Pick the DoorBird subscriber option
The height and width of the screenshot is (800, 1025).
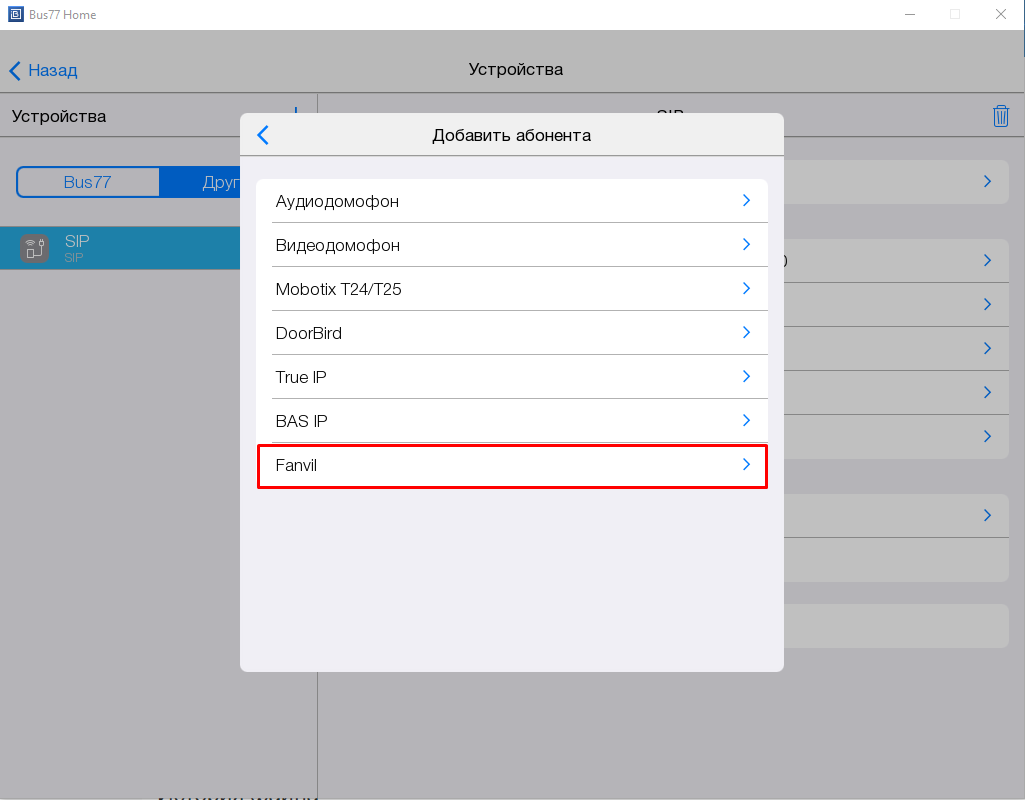click(x=308, y=333)
